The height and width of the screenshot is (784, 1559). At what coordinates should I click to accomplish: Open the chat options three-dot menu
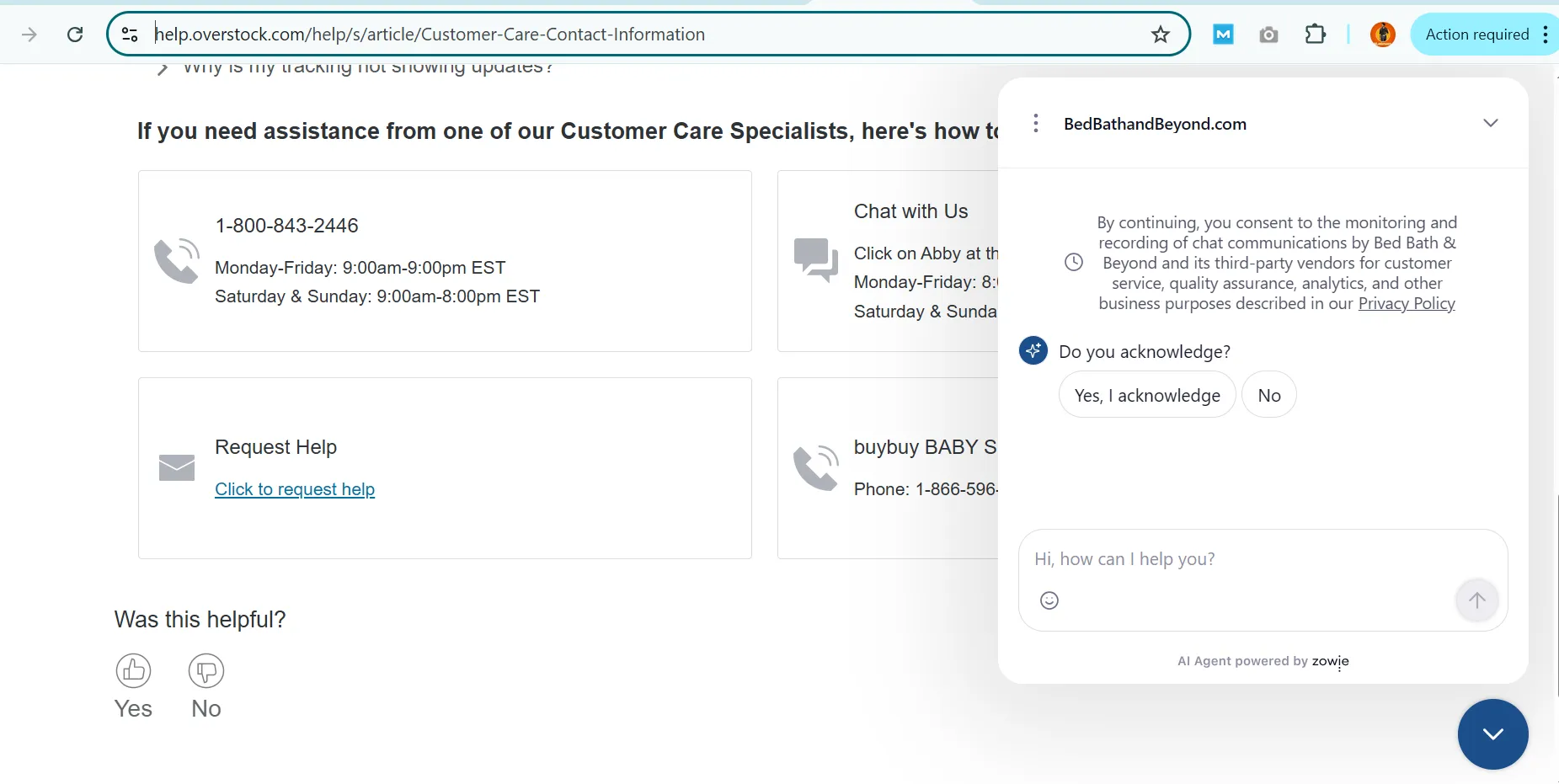pos(1036,124)
